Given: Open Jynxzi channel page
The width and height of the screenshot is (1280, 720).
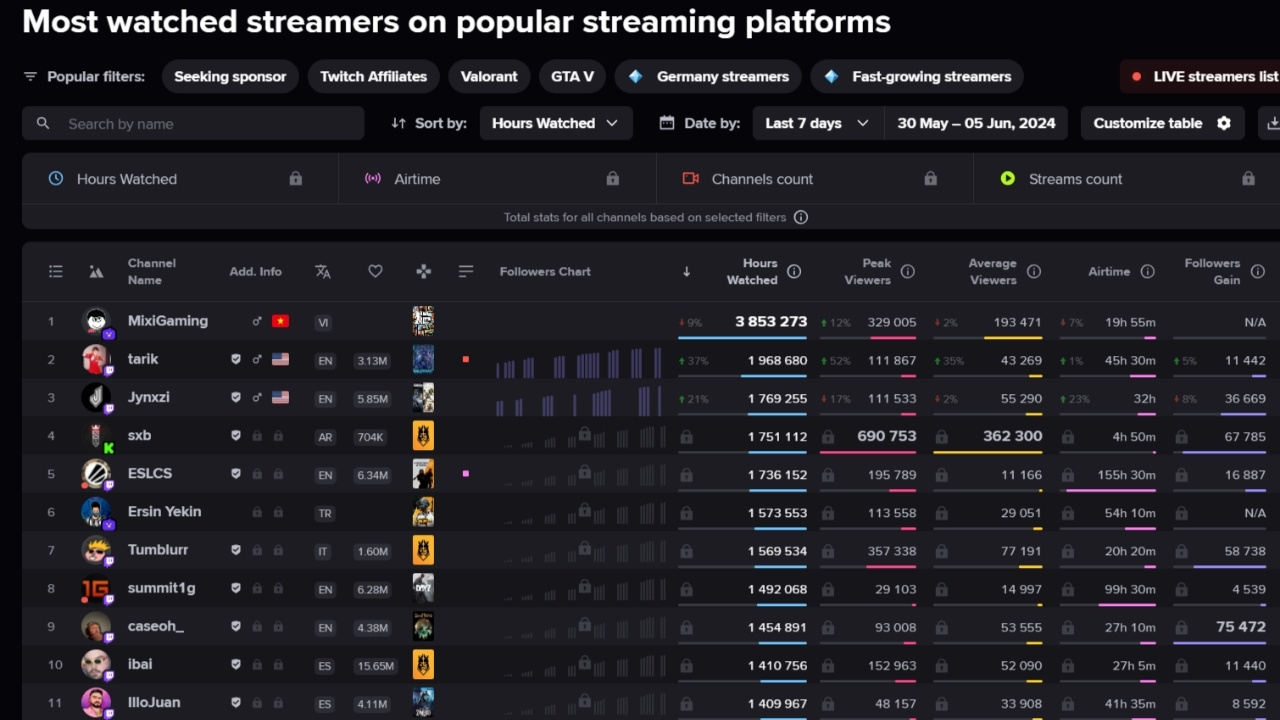Looking at the screenshot, I should (149, 397).
